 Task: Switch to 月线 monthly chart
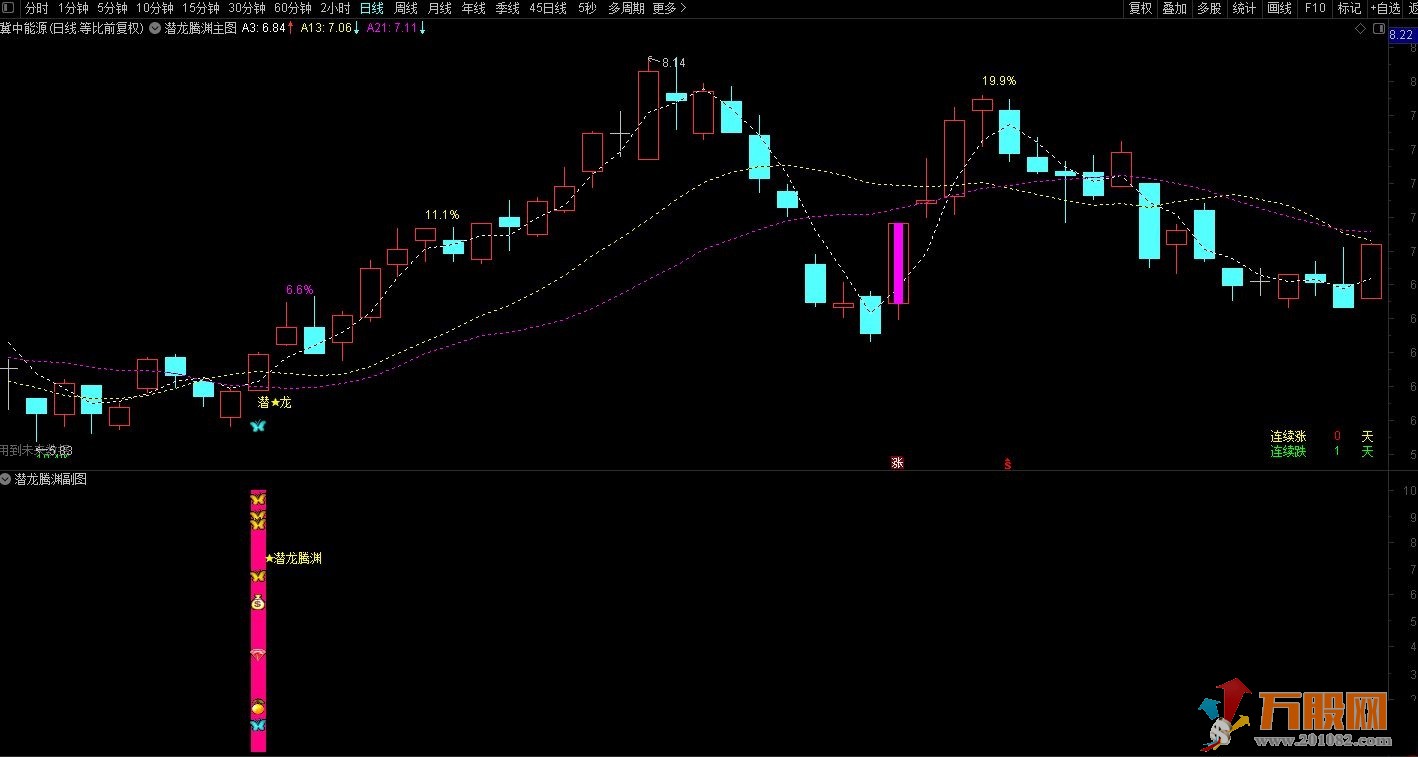(439, 8)
